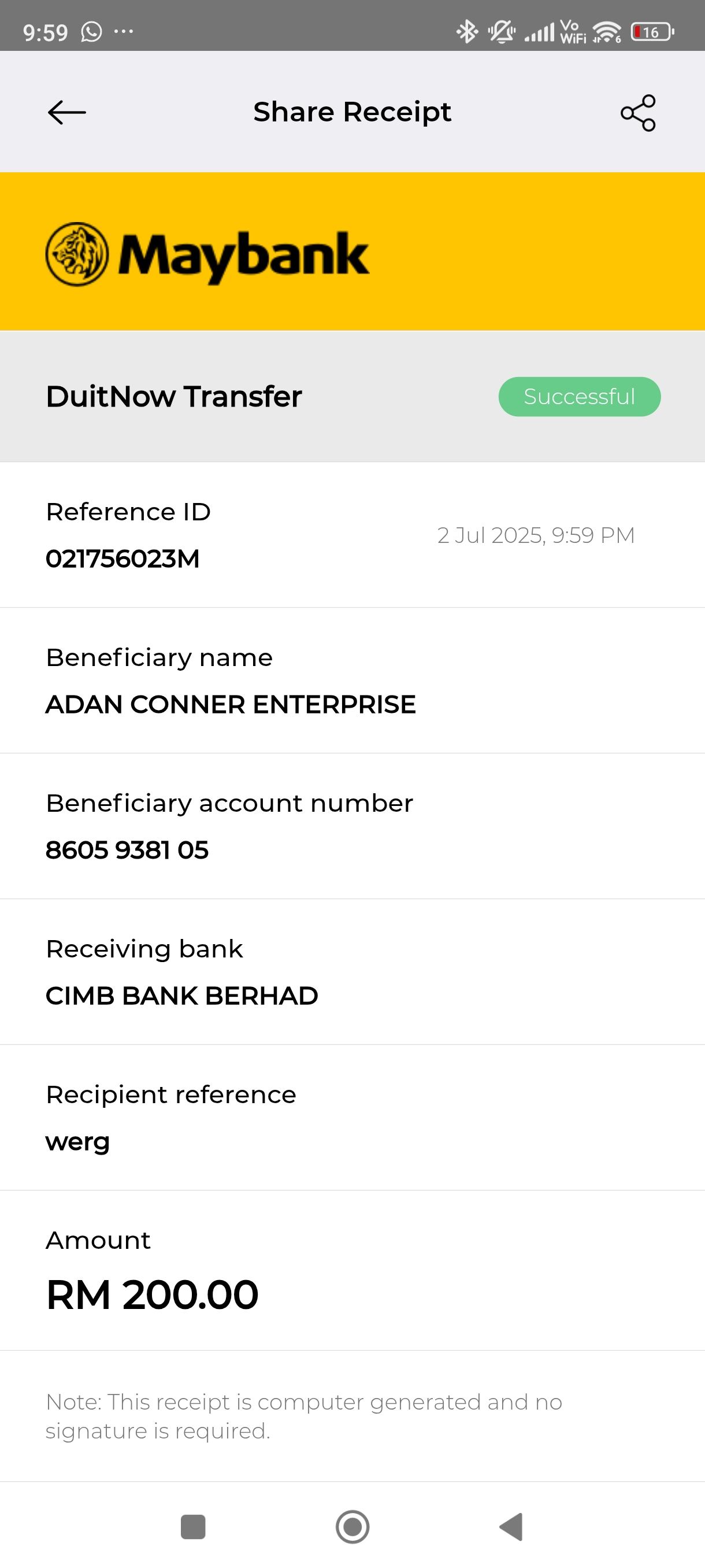Tap the account number 8605 9381 05

pos(127,850)
